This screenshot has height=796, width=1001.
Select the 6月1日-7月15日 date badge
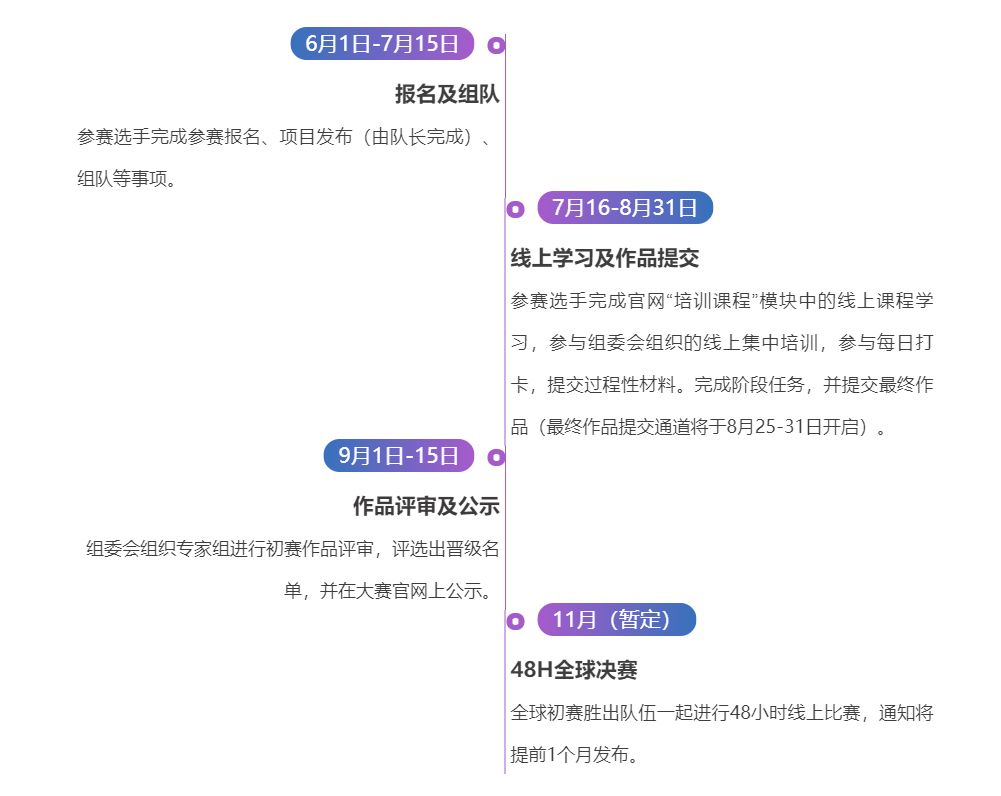[x=382, y=44]
